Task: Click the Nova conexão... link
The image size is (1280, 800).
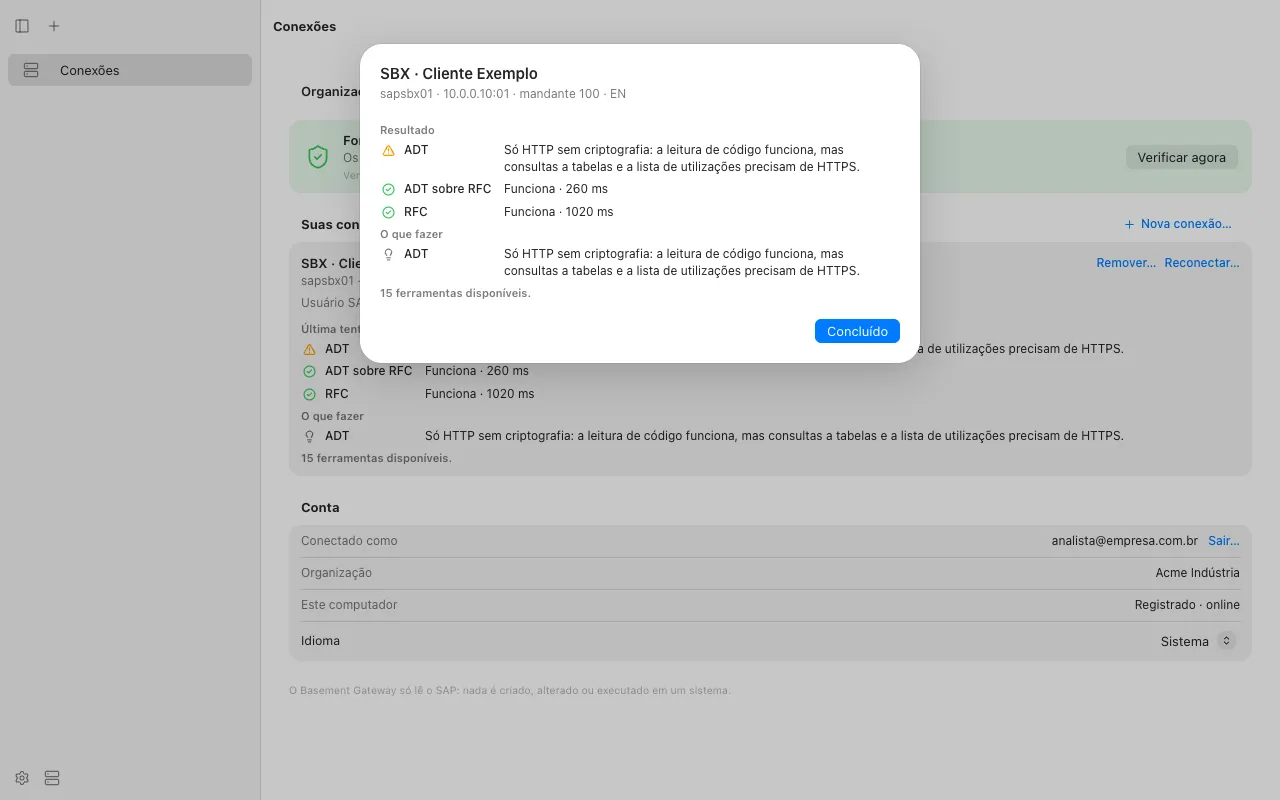Action: pos(1178,224)
